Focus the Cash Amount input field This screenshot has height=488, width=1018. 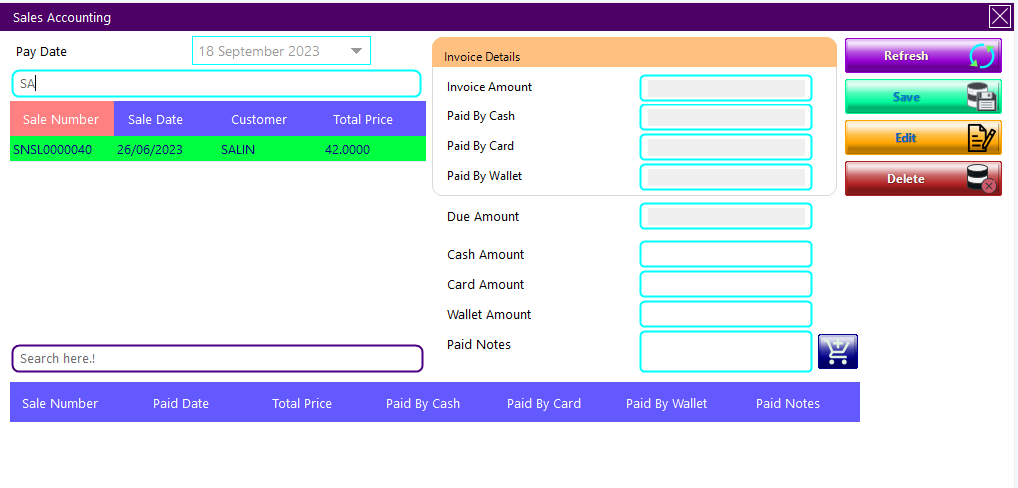pos(725,255)
